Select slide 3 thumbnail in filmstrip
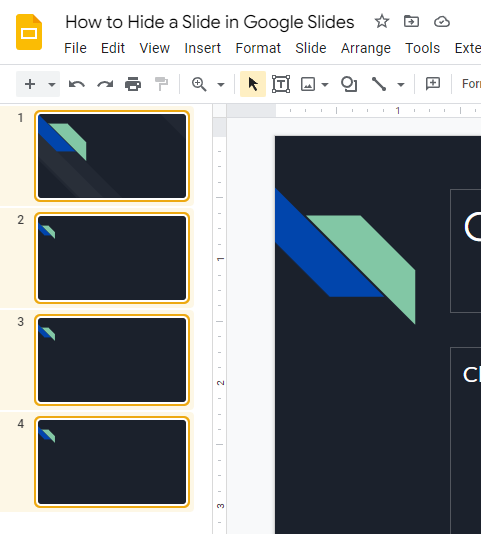 (x=112, y=360)
